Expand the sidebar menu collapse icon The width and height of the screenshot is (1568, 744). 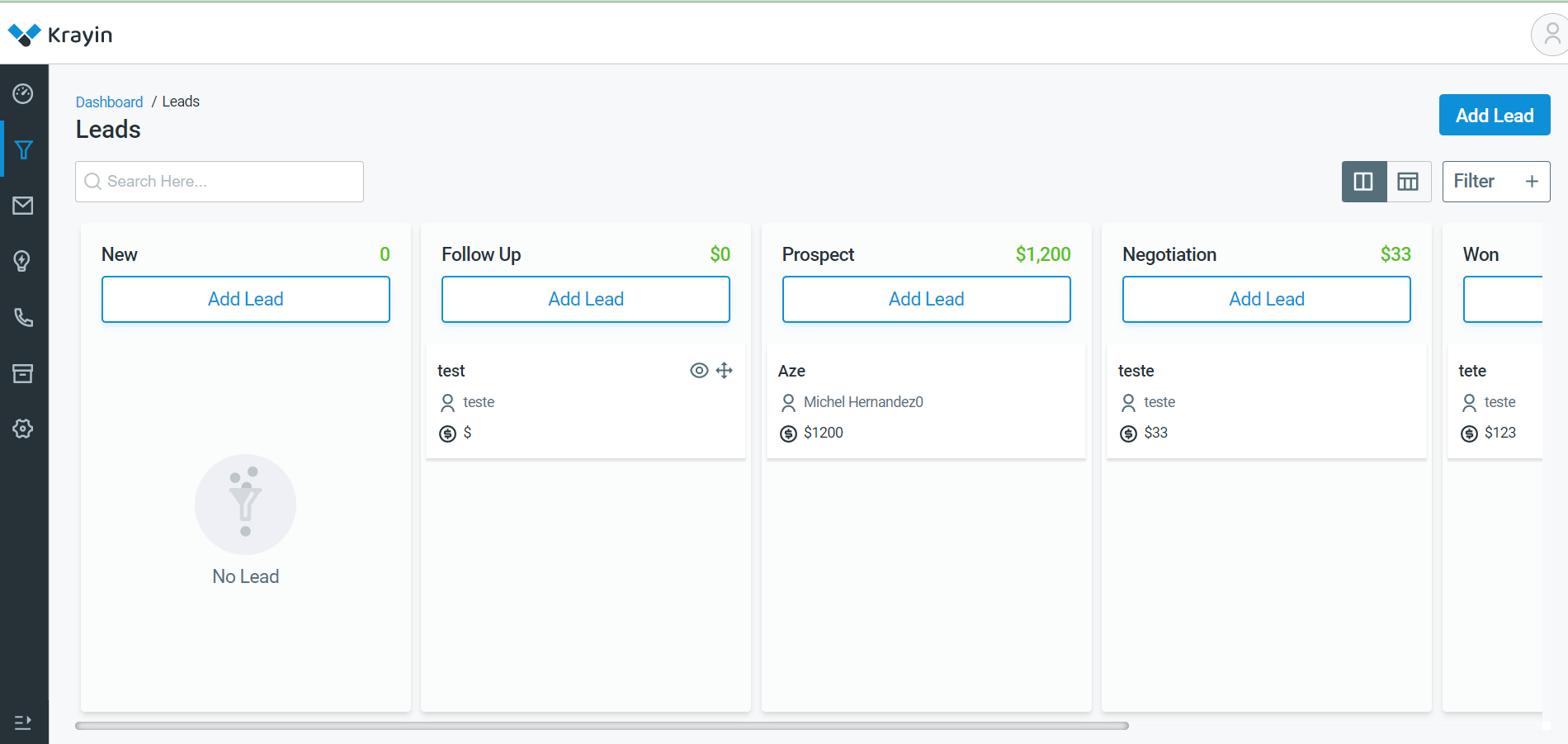pos(23,723)
